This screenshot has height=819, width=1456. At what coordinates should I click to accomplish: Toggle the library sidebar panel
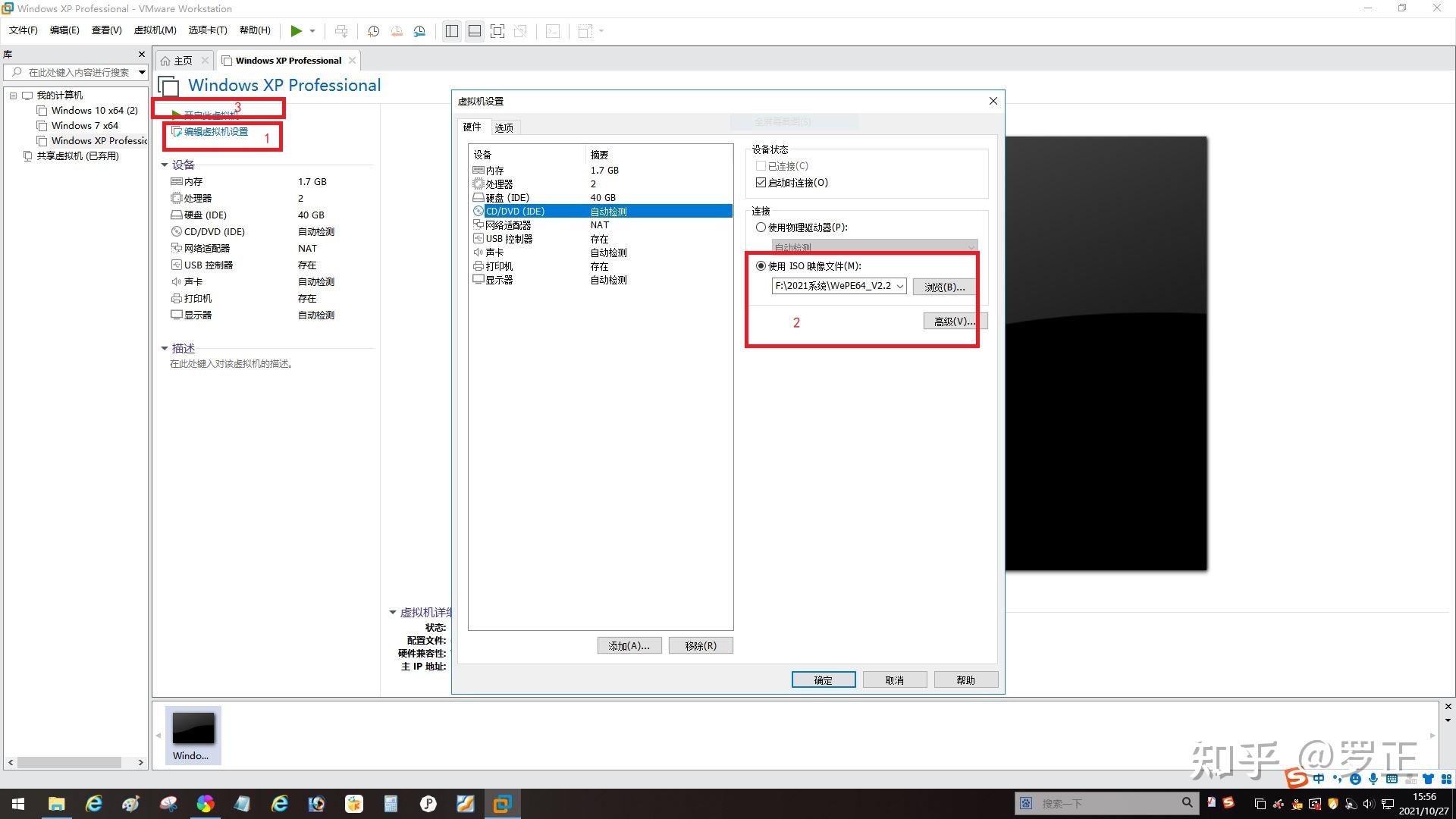[451, 31]
